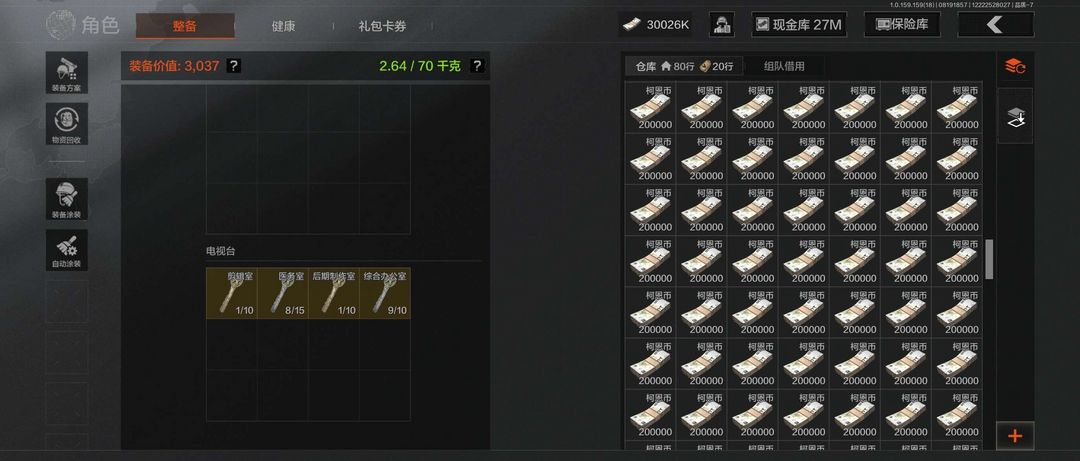The image size is (1080, 461).
Task: Select the 组队借用 tab
Action: pos(784,66)
